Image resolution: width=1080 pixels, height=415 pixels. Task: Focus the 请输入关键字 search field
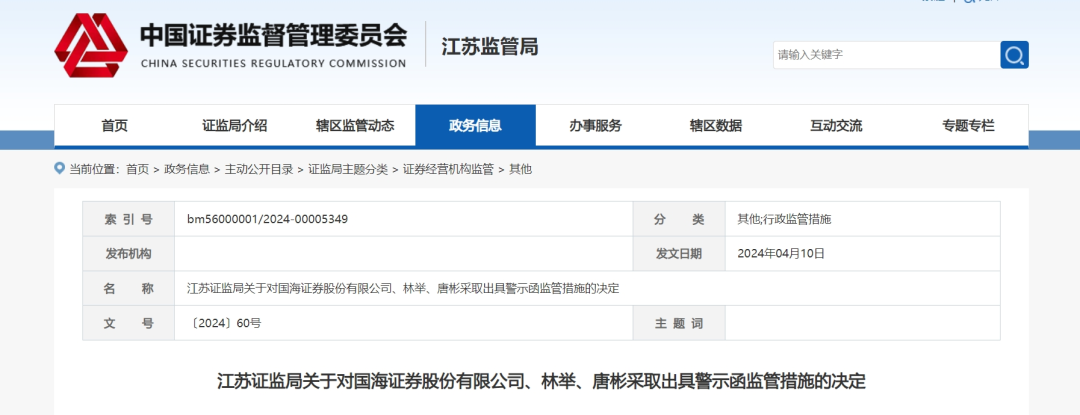click(x=886, y=55)
